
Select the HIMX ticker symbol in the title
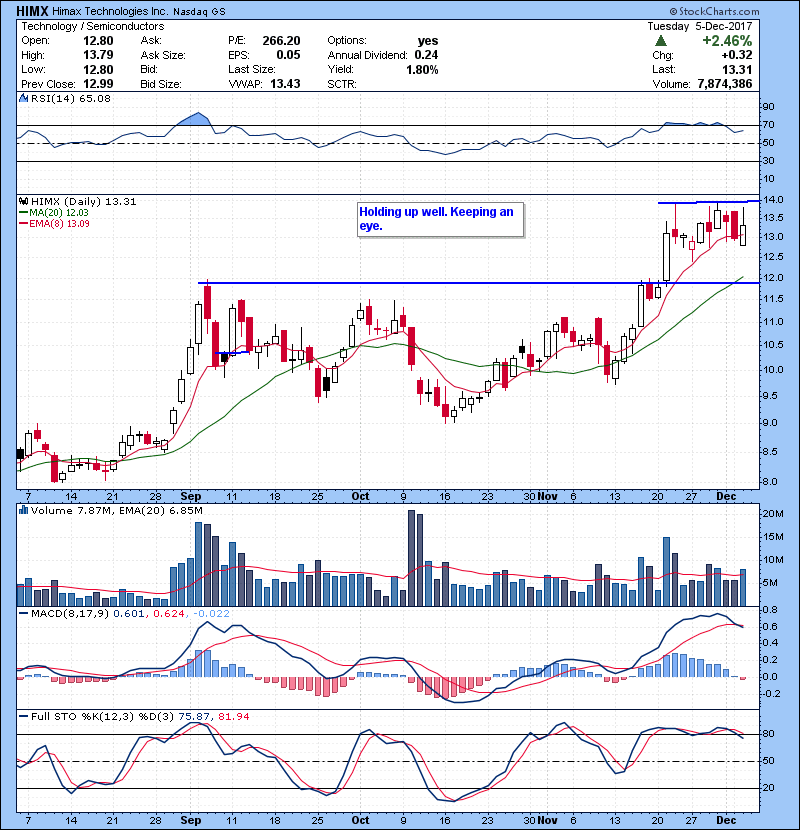(x=32, y=11)
